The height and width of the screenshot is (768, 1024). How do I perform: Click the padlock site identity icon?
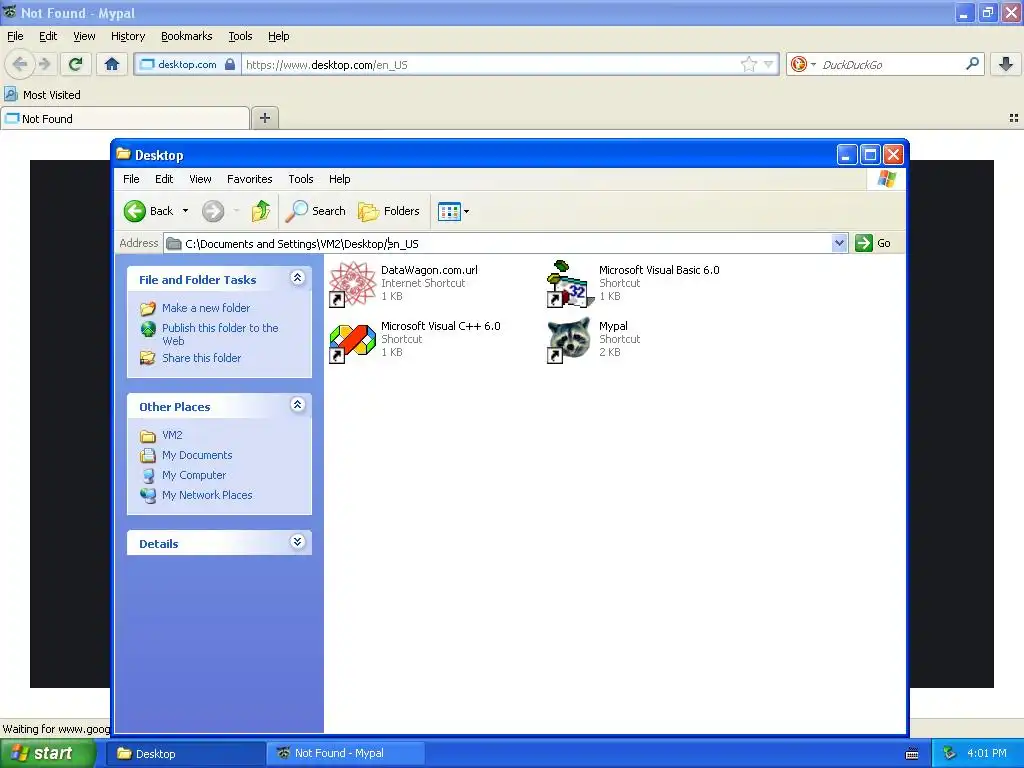230,64
